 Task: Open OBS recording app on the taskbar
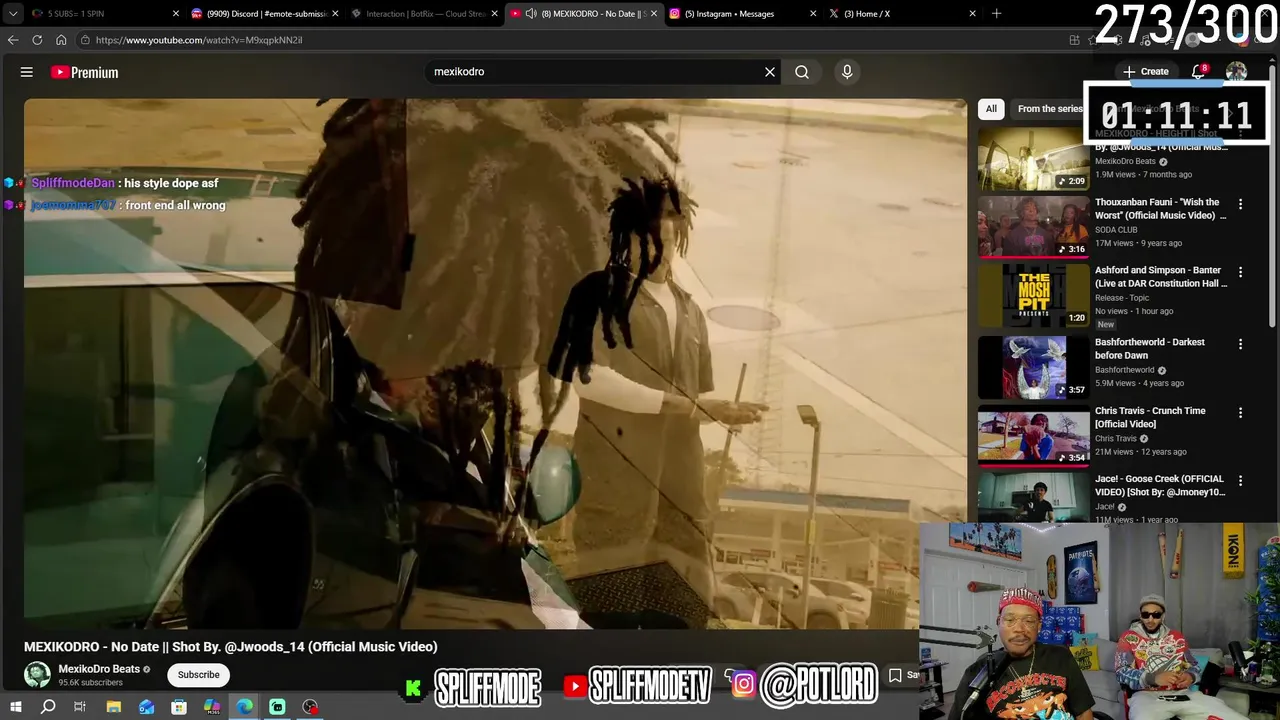coord(310,707)
